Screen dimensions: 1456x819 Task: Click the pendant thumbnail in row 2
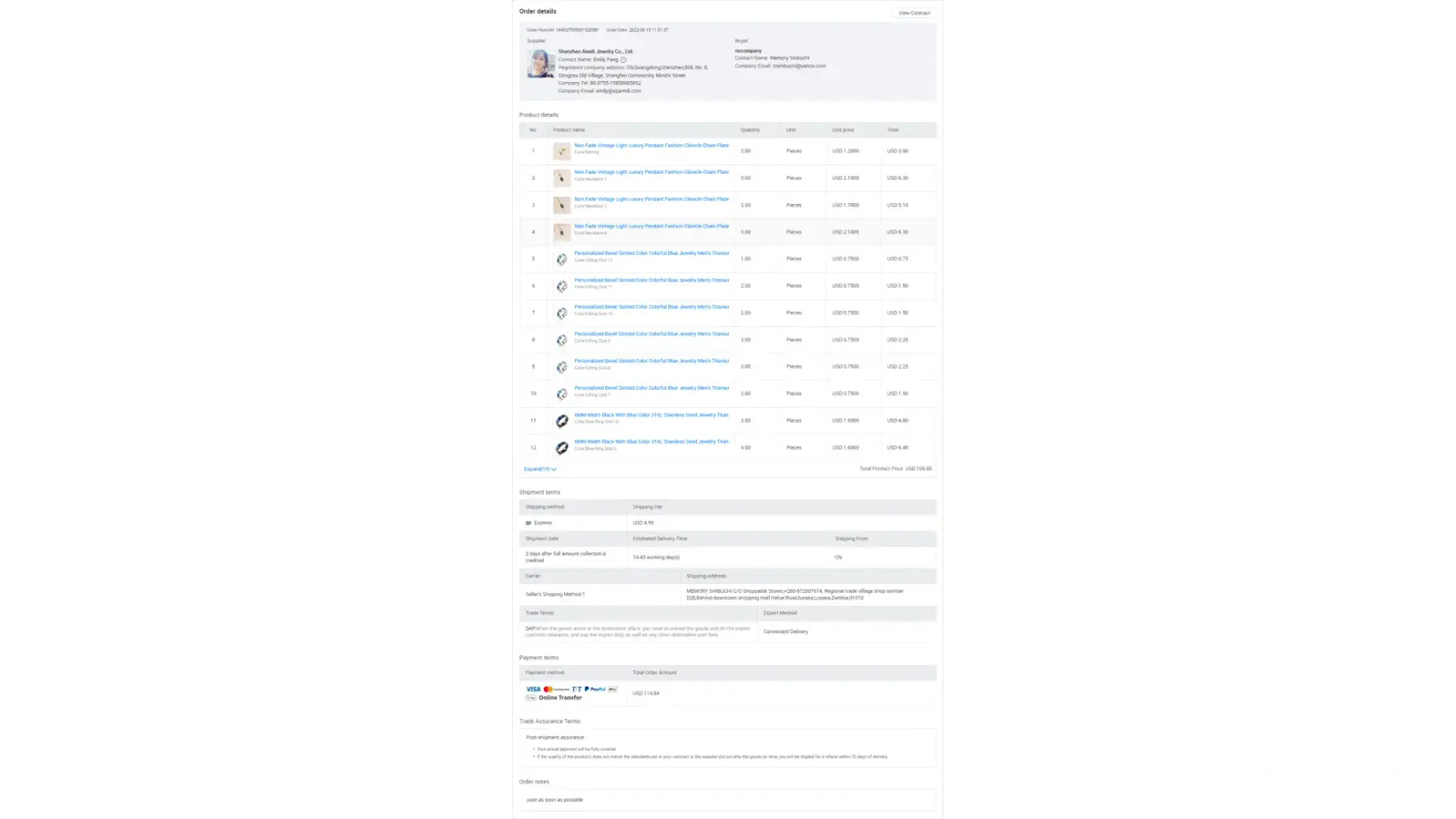click(562, 178)
